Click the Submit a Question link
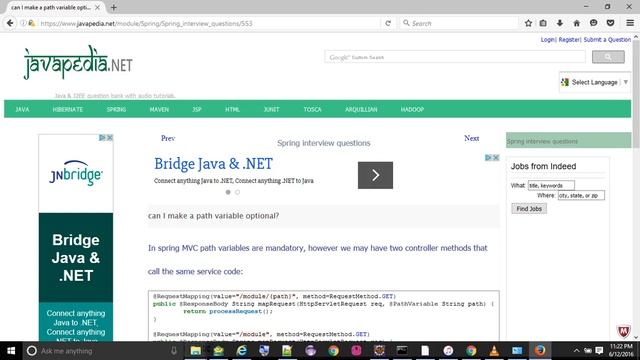Image resolution: width=640 pixels, height=360 pixels. click(x=607, y=40)
